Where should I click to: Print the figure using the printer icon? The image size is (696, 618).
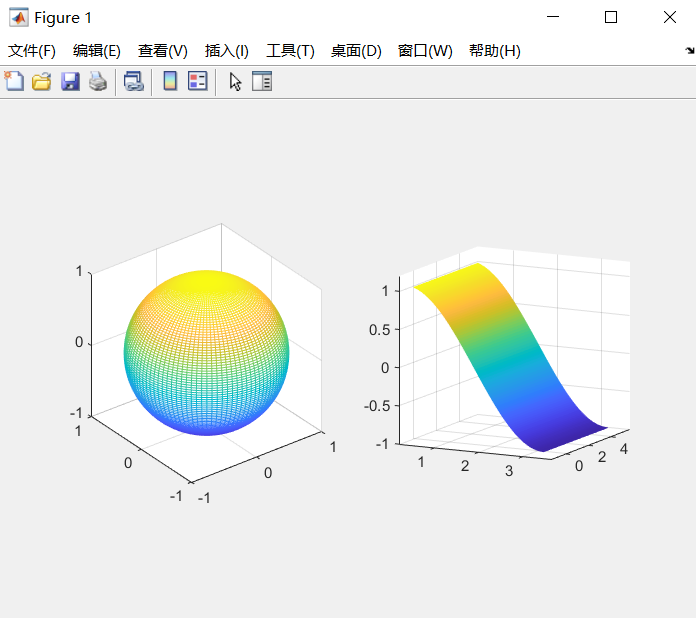pyautogui.click(x=98, y=82)
